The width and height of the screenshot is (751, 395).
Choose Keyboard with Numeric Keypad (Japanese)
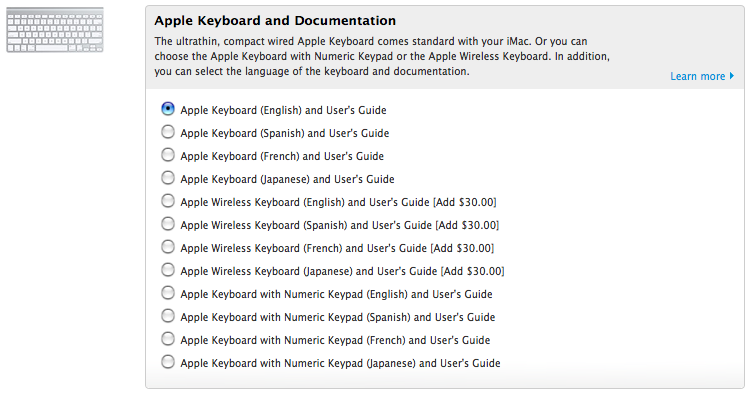pyautogui.click(x=168, y=361)
